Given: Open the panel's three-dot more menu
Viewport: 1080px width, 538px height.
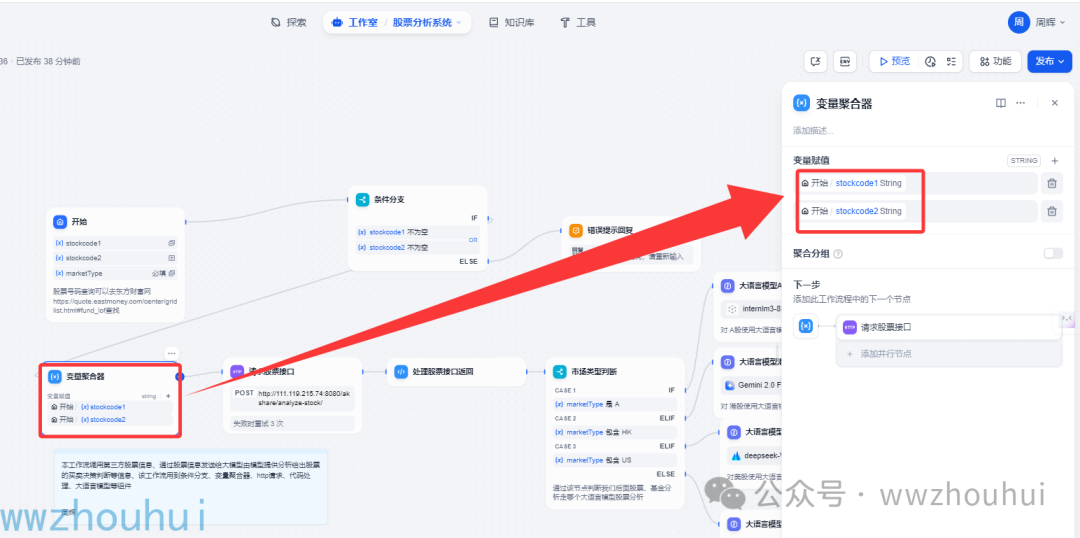Looking at the screenshot, I should (1020, 103).
